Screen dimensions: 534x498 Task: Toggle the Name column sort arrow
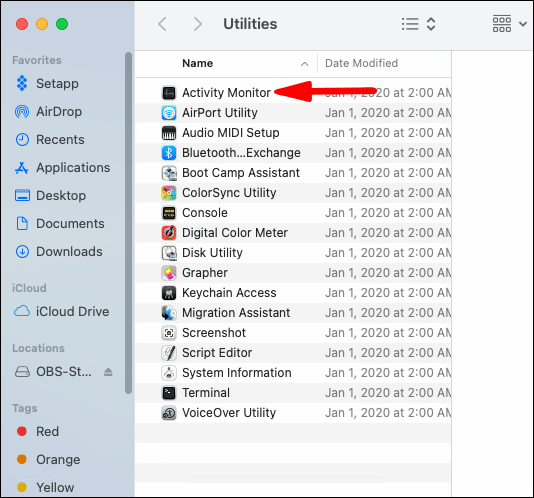304,64
